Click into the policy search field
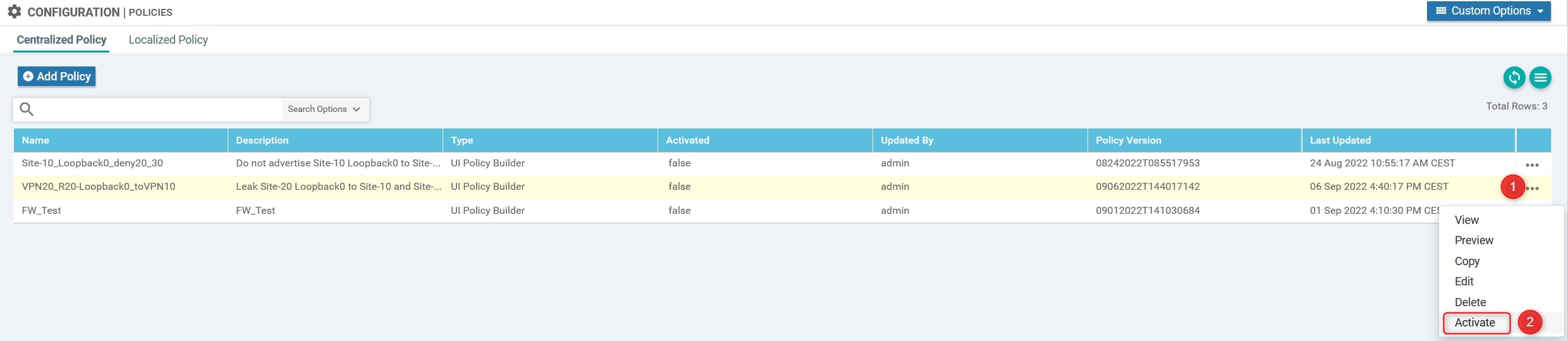 [x=158, y=109]
